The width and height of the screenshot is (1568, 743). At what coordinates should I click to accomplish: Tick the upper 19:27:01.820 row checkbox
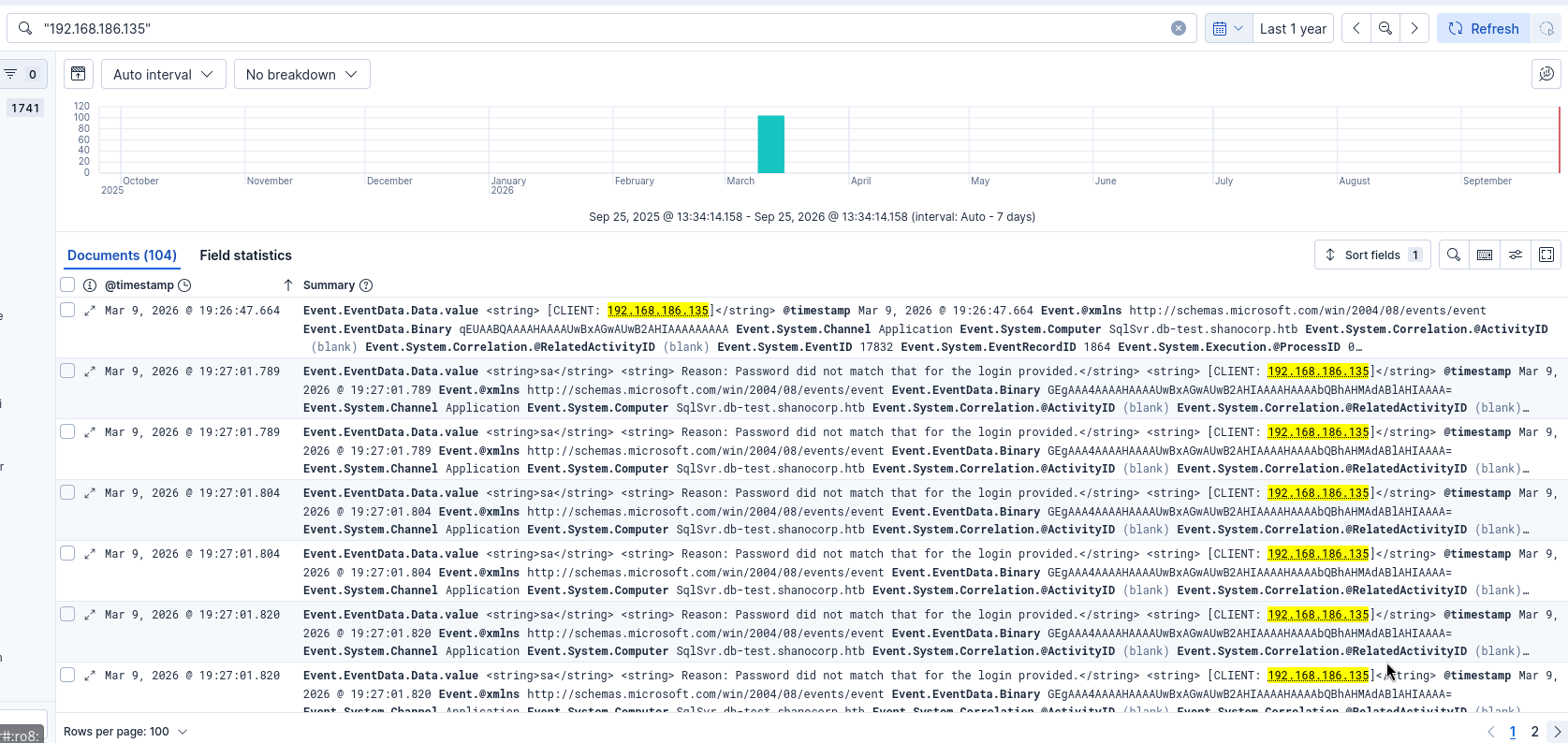pyautogui.click(x=67, y=614)
